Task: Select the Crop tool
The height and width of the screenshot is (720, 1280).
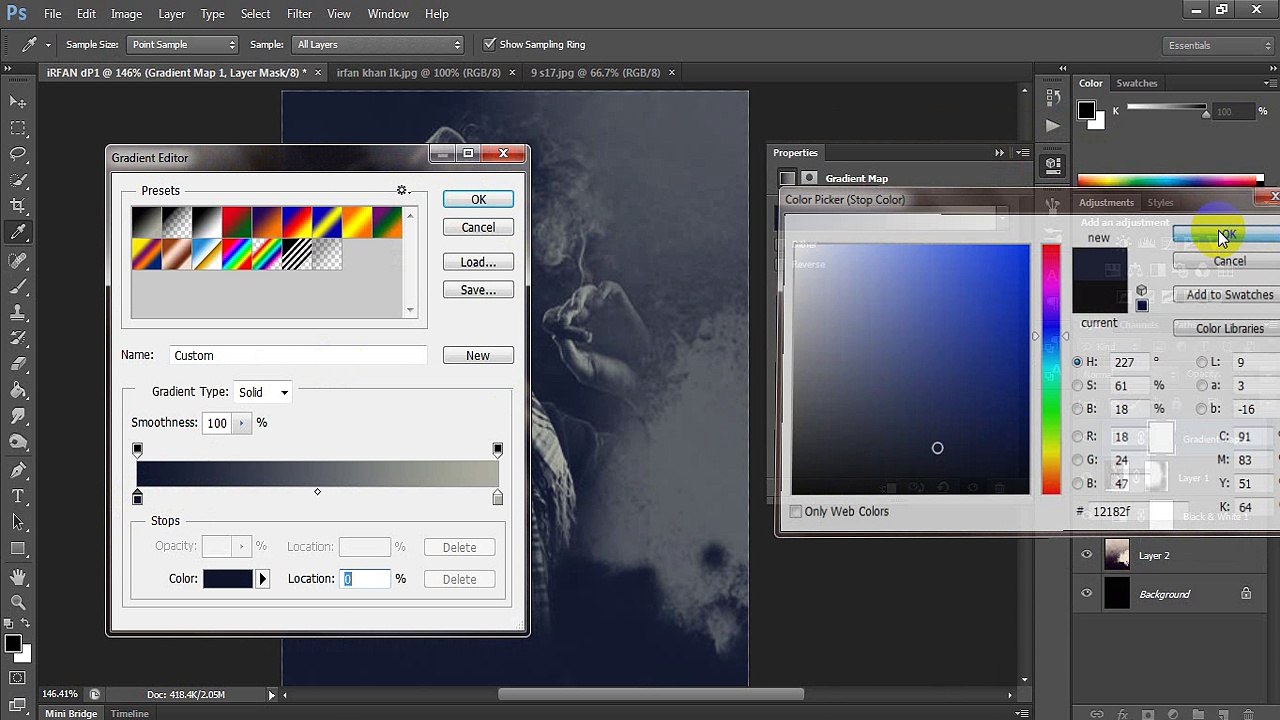Action: point(18,206)
